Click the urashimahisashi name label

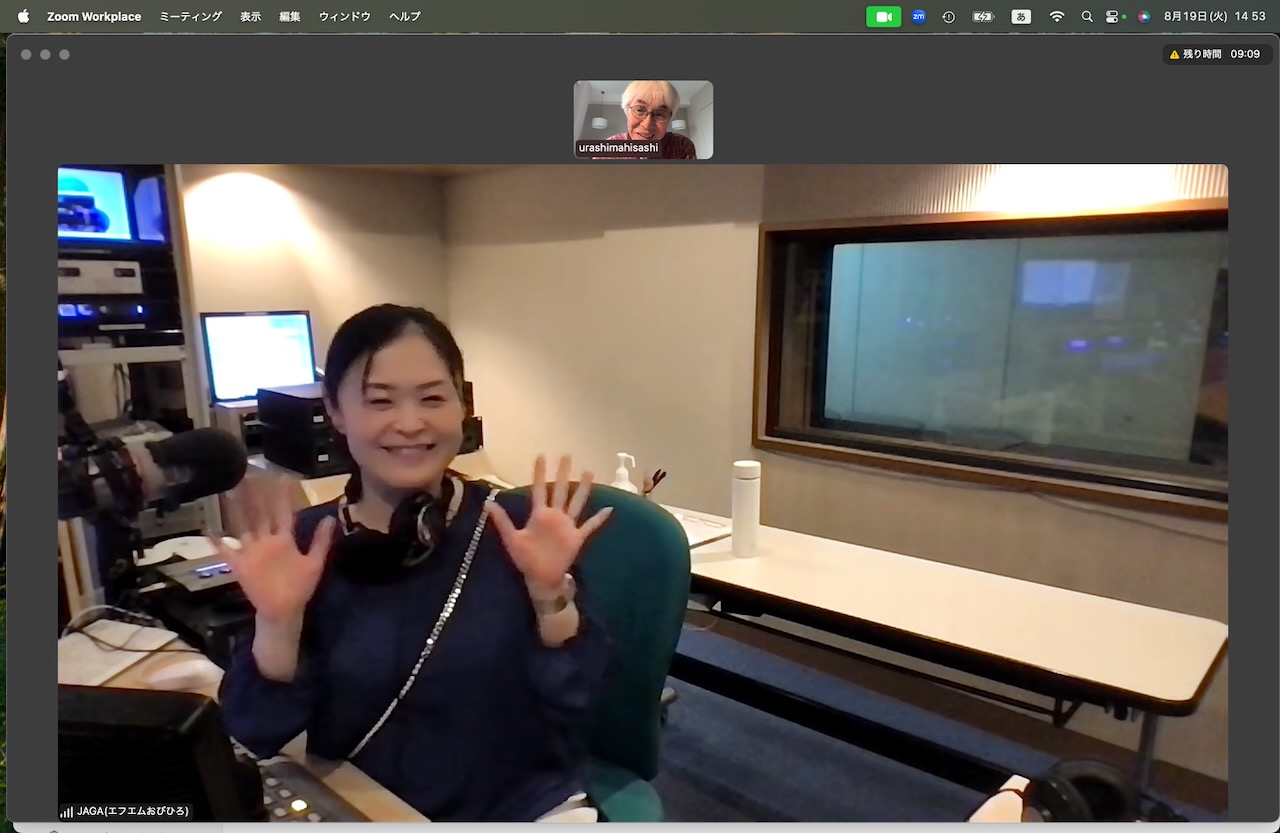click(618, 148)
